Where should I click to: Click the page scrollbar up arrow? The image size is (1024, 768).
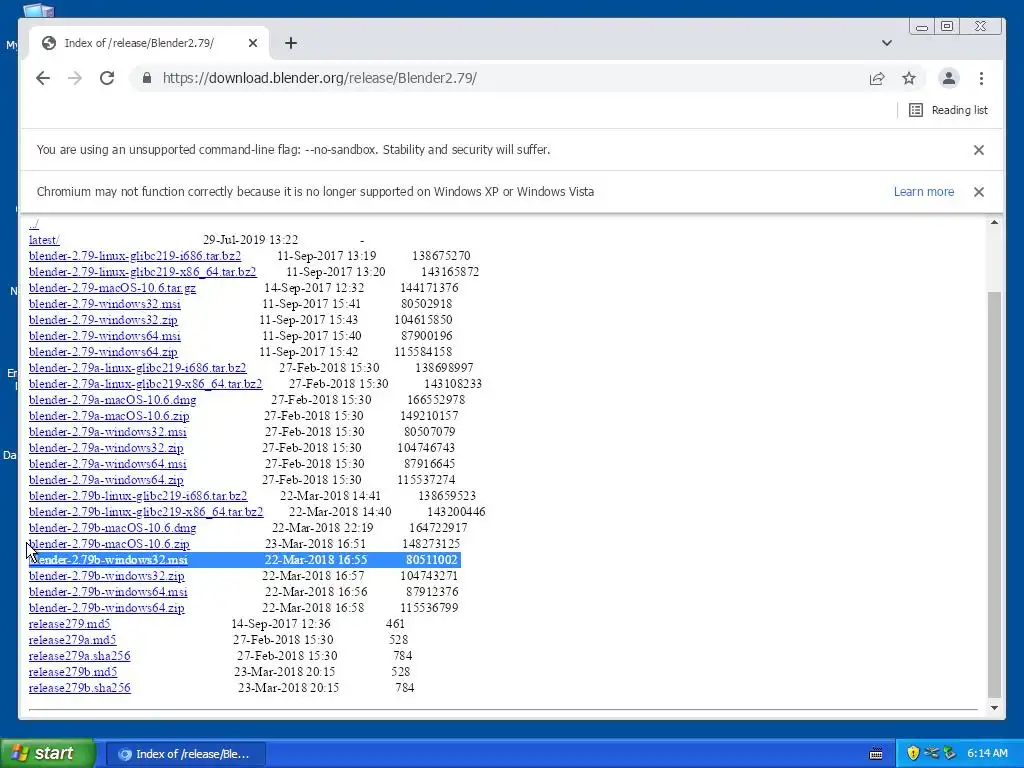(x=994, y=223)
